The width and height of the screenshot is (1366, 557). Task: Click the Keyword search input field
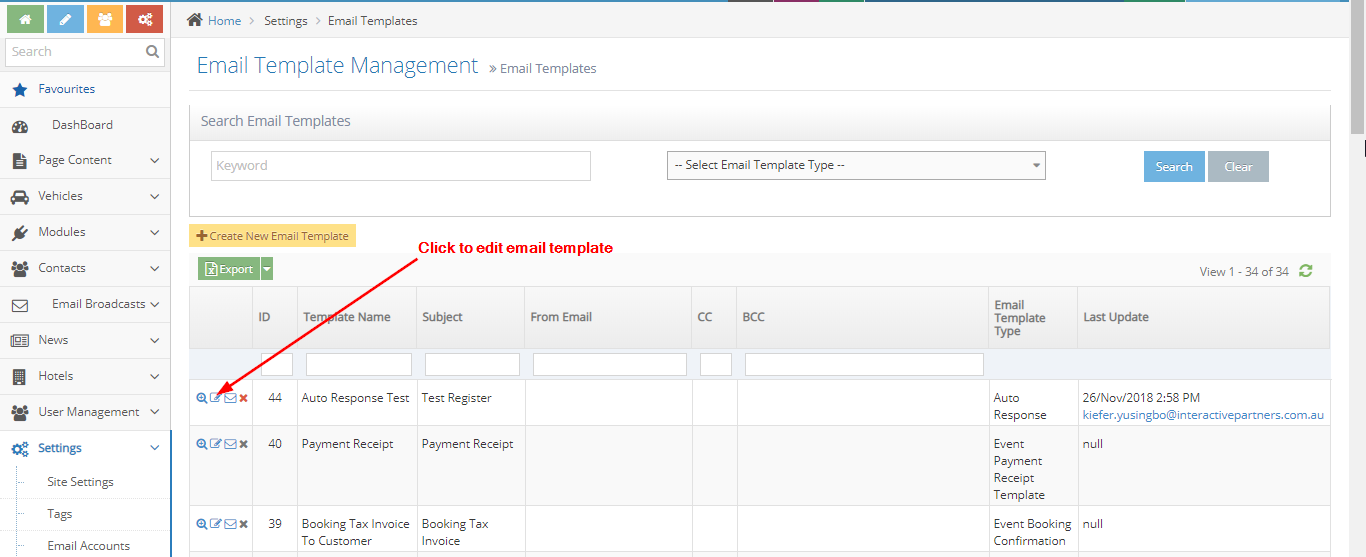(x=400, y=166)
